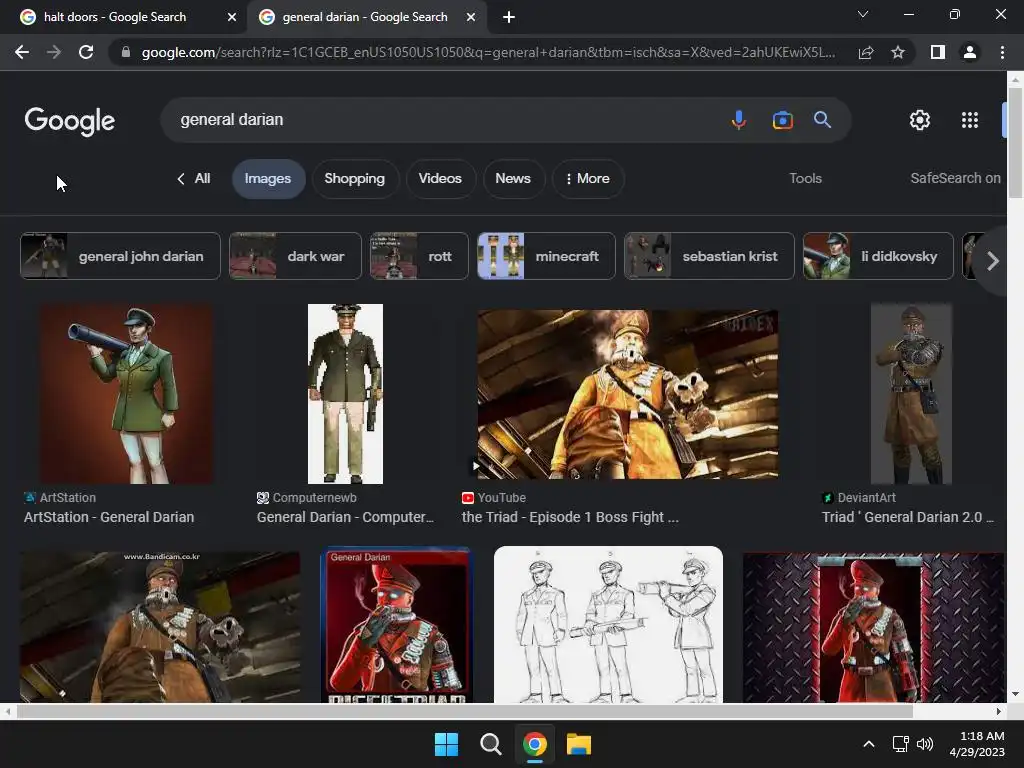Click the address bar URL
Screen dimensions: 1024x768
488,52
